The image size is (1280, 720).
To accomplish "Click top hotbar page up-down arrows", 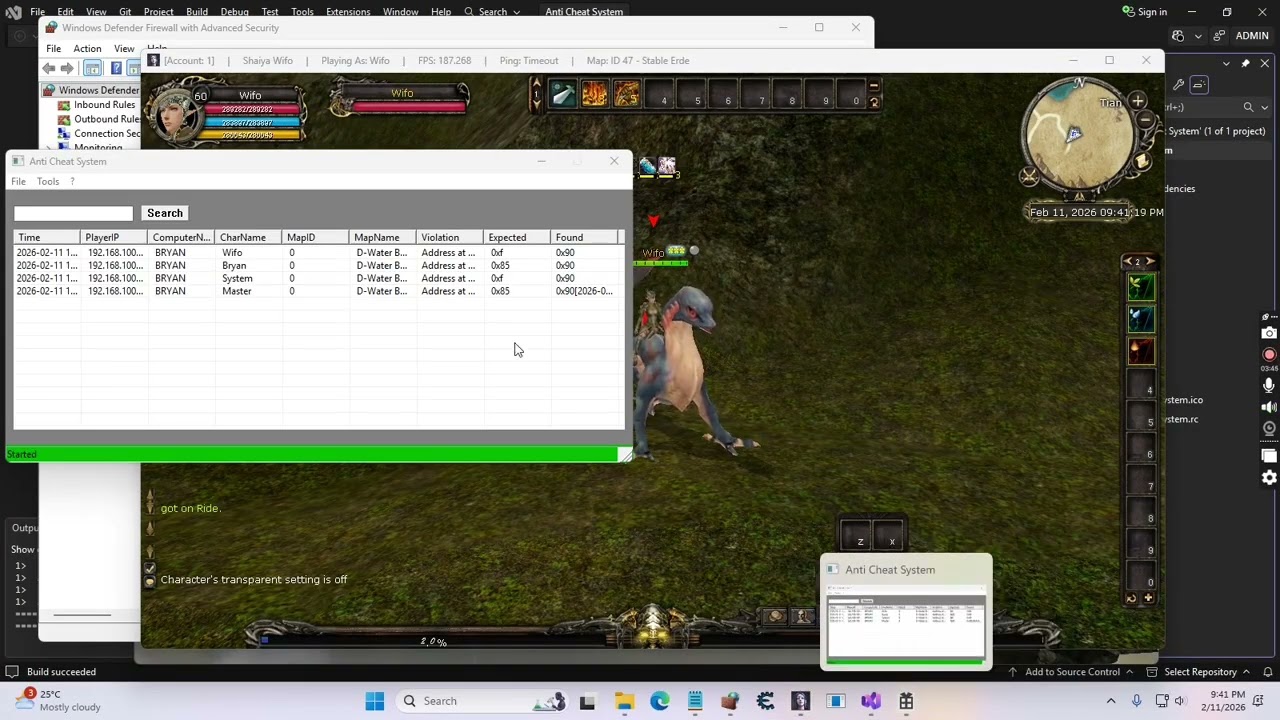I will [x=536, y=94].
